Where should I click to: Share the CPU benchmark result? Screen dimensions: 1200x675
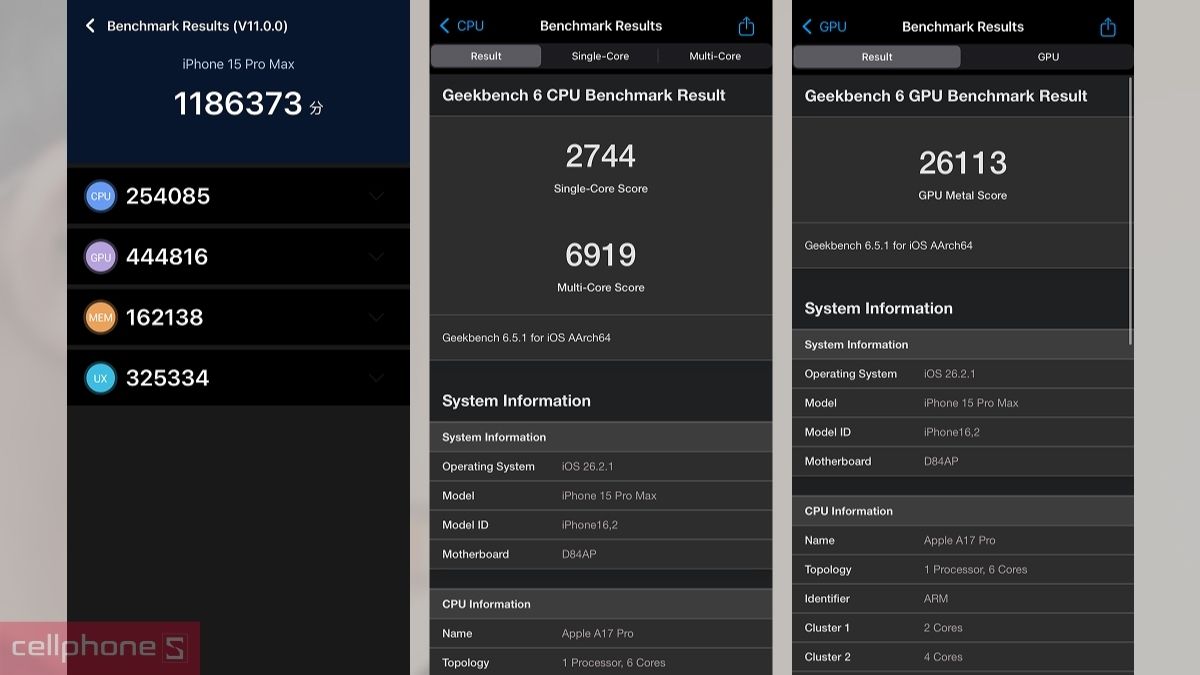pos(746,26)
